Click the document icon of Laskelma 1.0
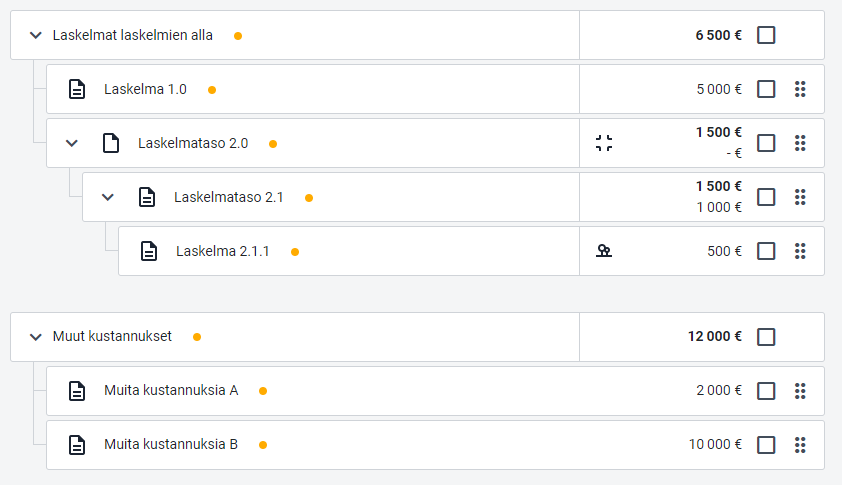The image size is (842, 485). (77, 89)
